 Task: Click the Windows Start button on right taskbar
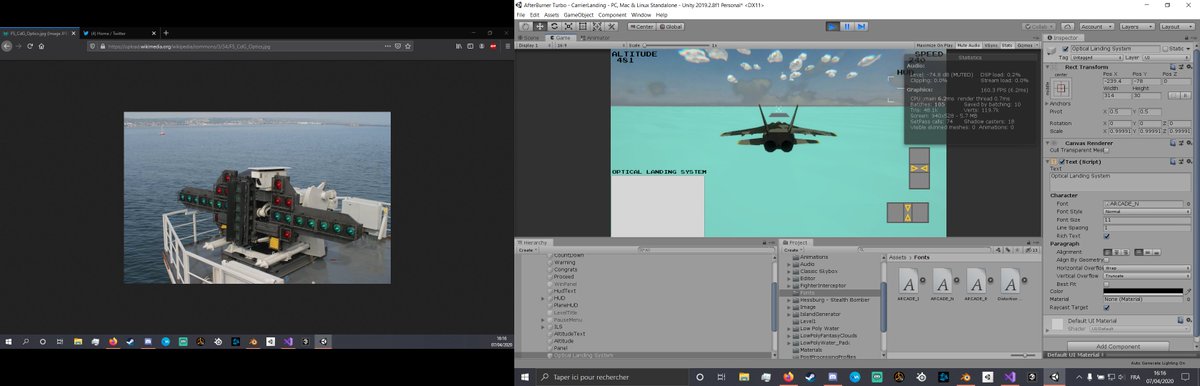(525, 376)
